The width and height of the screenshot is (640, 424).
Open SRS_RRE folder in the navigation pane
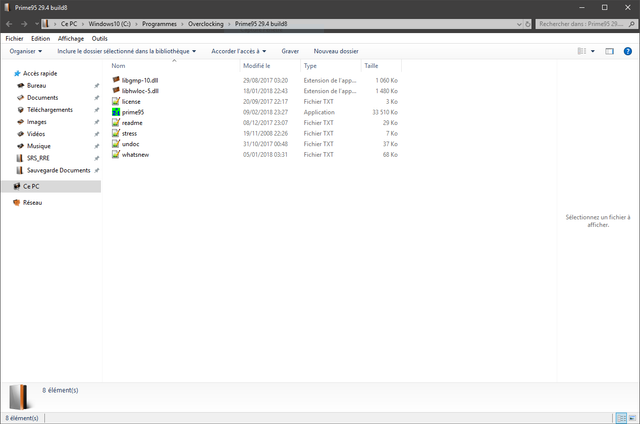[38, 158]
